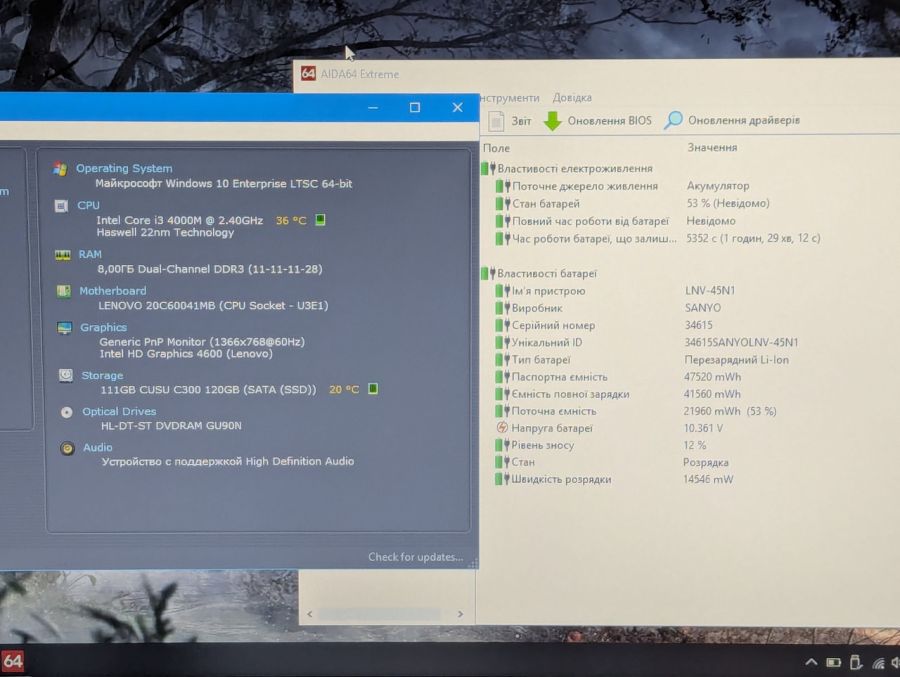Open the RAM section link
The image size is (900, 677).
click(x=90, y=254)
